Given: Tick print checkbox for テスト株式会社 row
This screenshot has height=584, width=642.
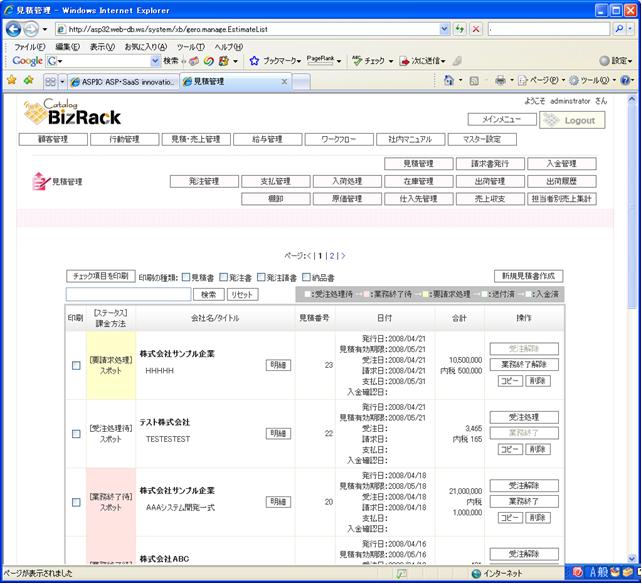Looking at the screenshot, I should [76, 434].
